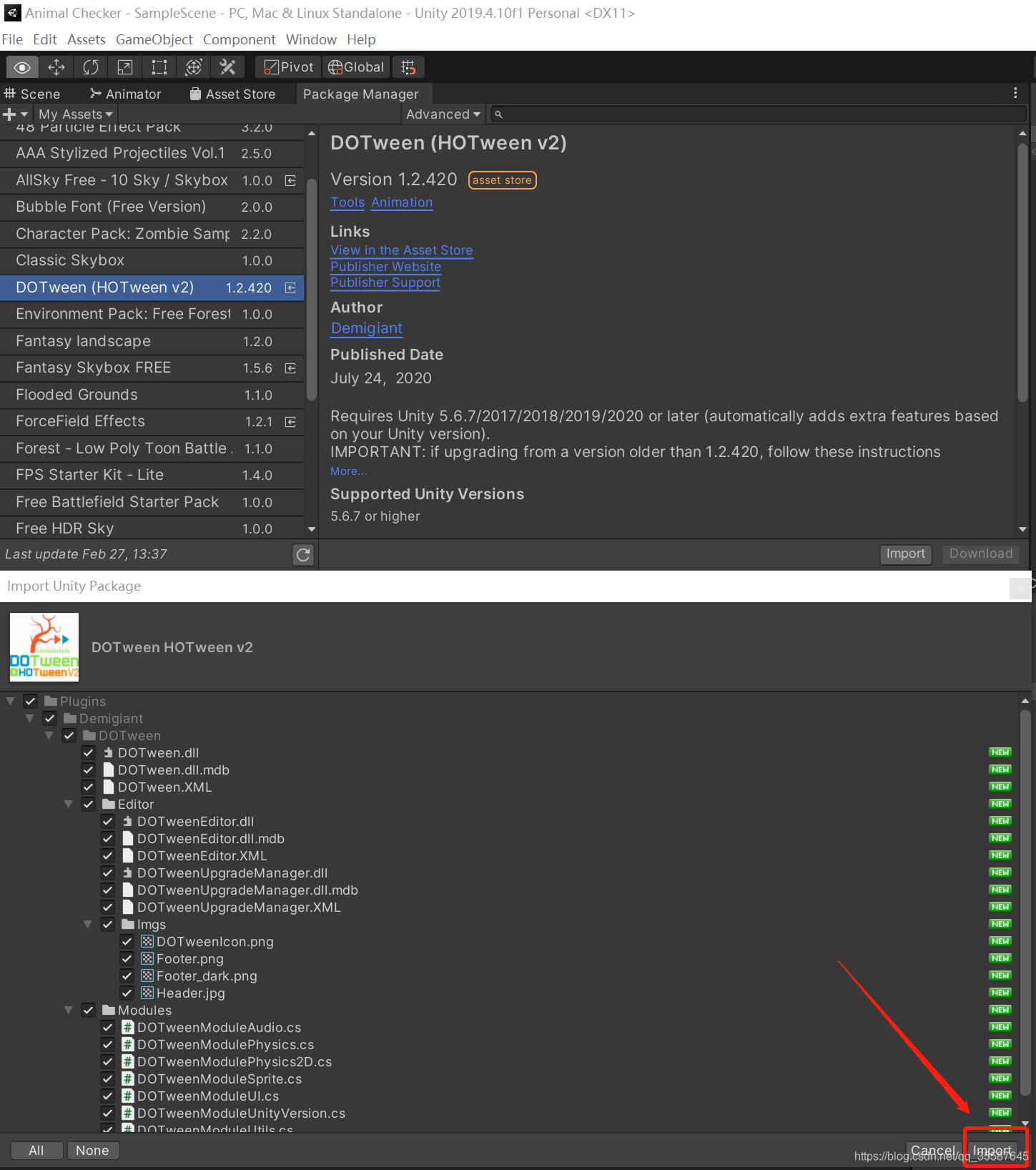Click the import icon beside AllSky Free
The width and height of the screenshot is (1036, 1170).
tap(290, 180)
